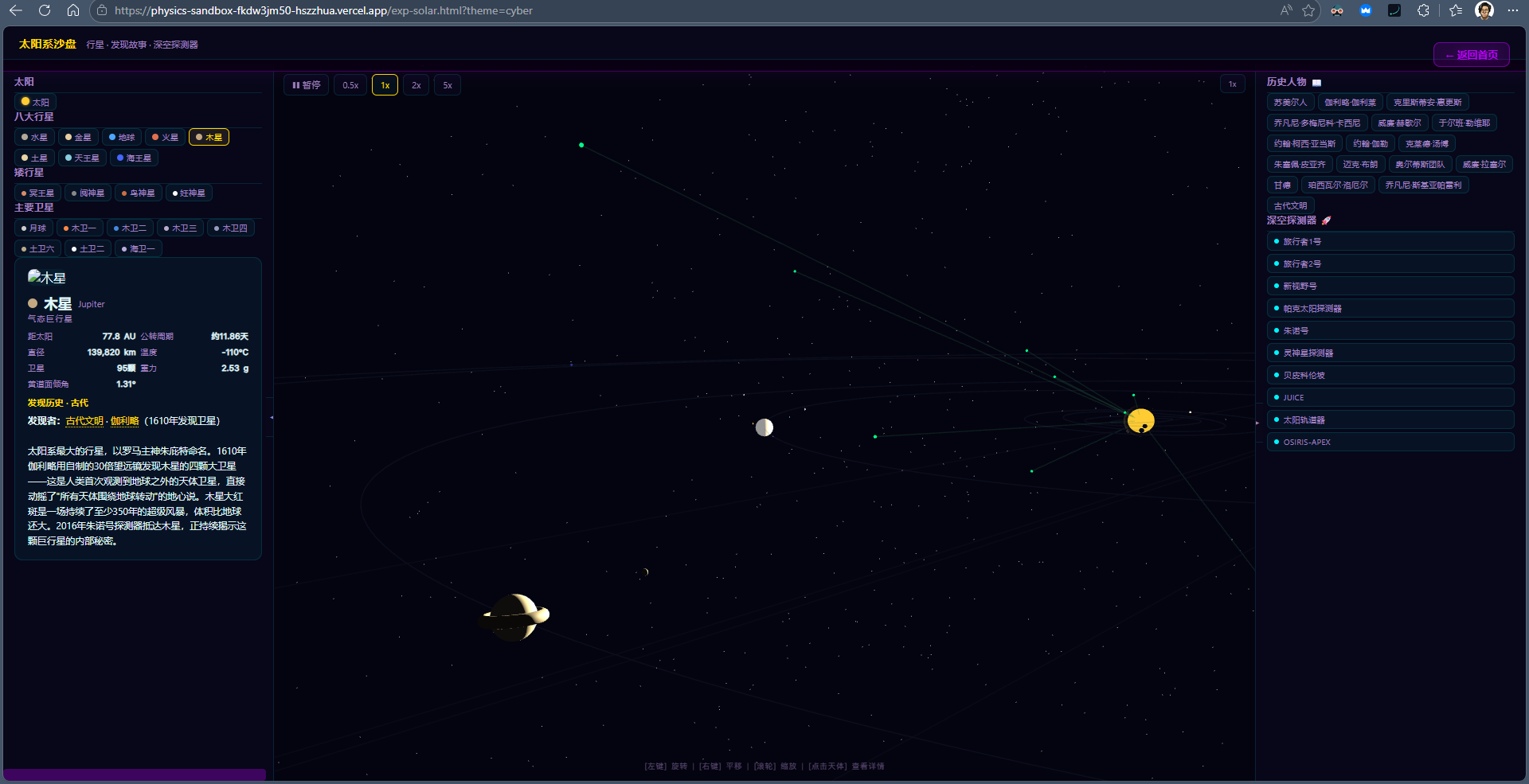Select moon 月球 chip
Viewport: 1529px width, 784px height.
(x=34, y=228)
